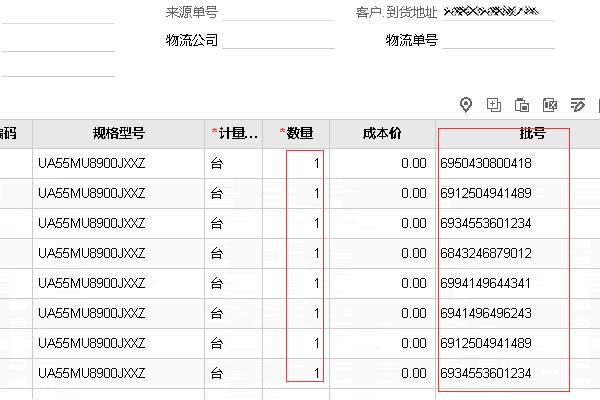Click the 规格型号 column header
600x400 pixels.
(x=119, y=134)
